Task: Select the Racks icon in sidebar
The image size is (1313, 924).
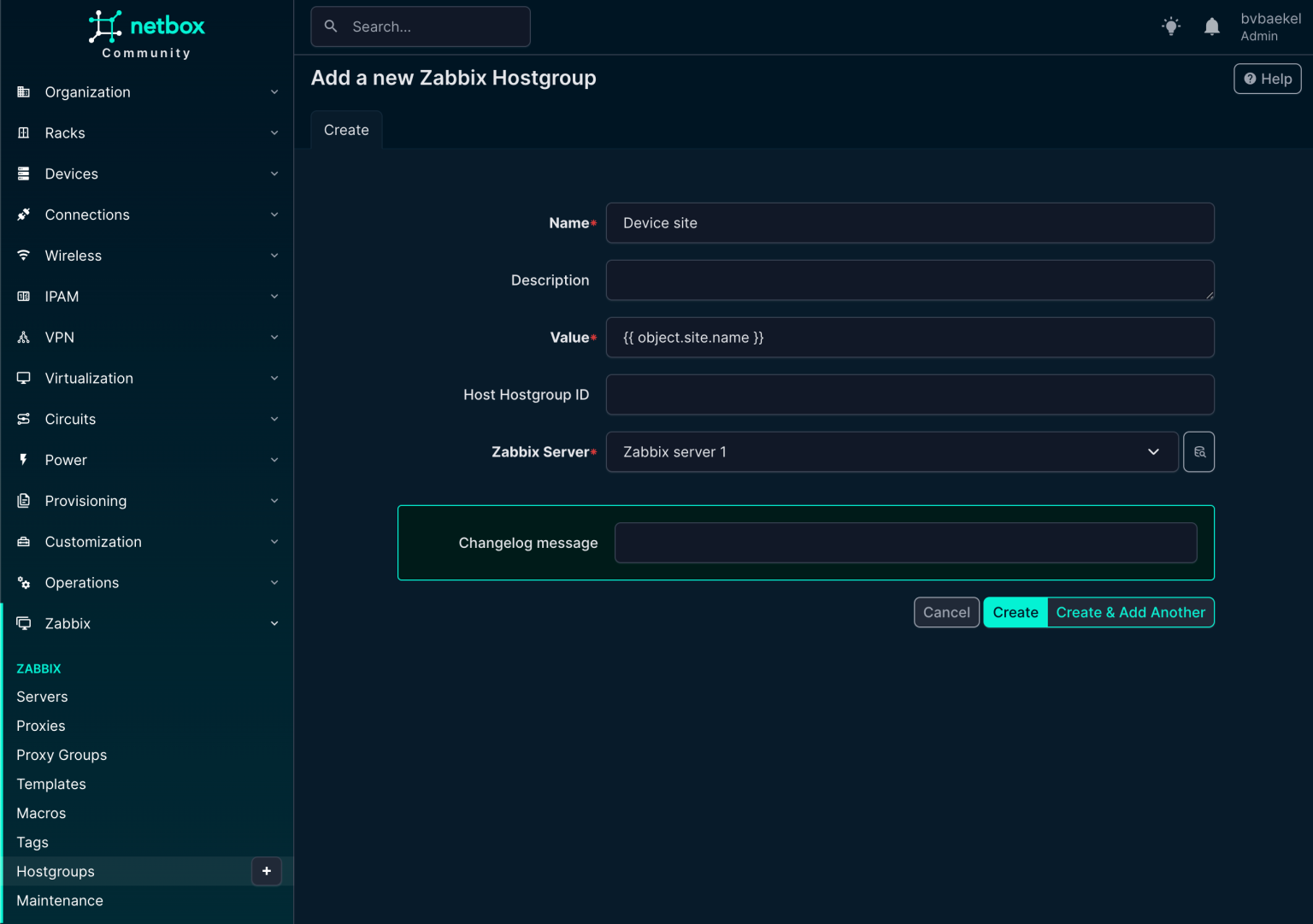Action: coord(23,132)
